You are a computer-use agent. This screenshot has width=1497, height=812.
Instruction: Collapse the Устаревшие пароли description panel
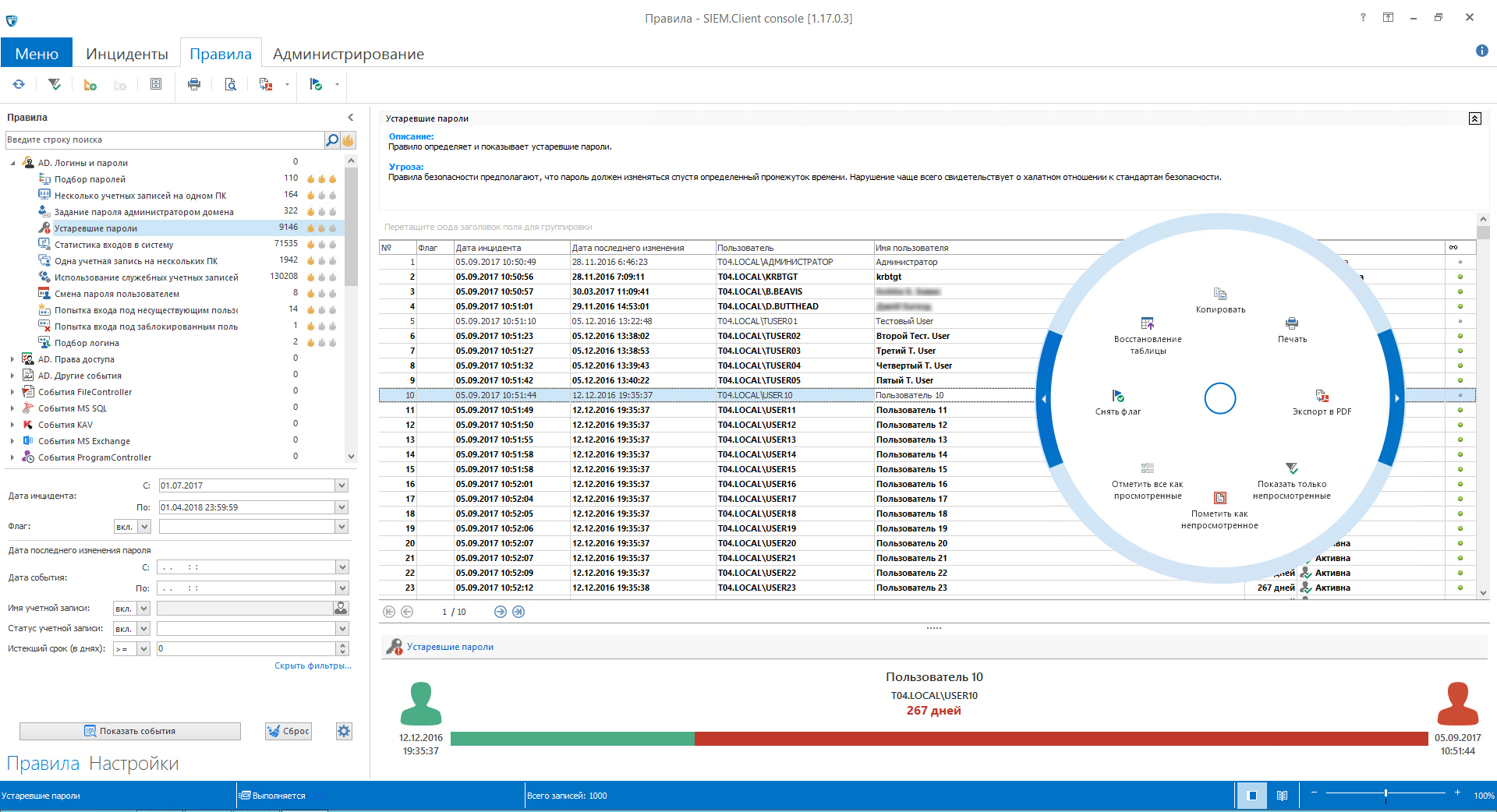(1474, 118)
